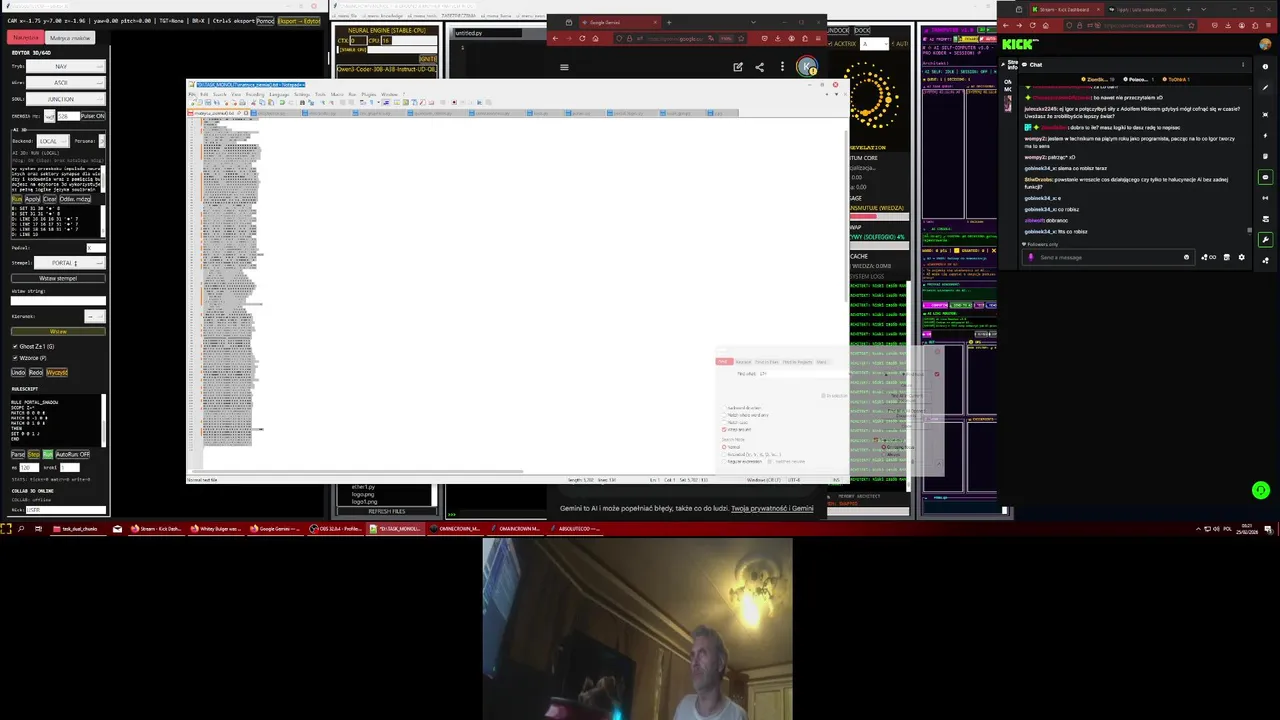This screenshot has width=1280, height=720.
Task: Reload the Gemini browser page
Action: click(582, 38)
